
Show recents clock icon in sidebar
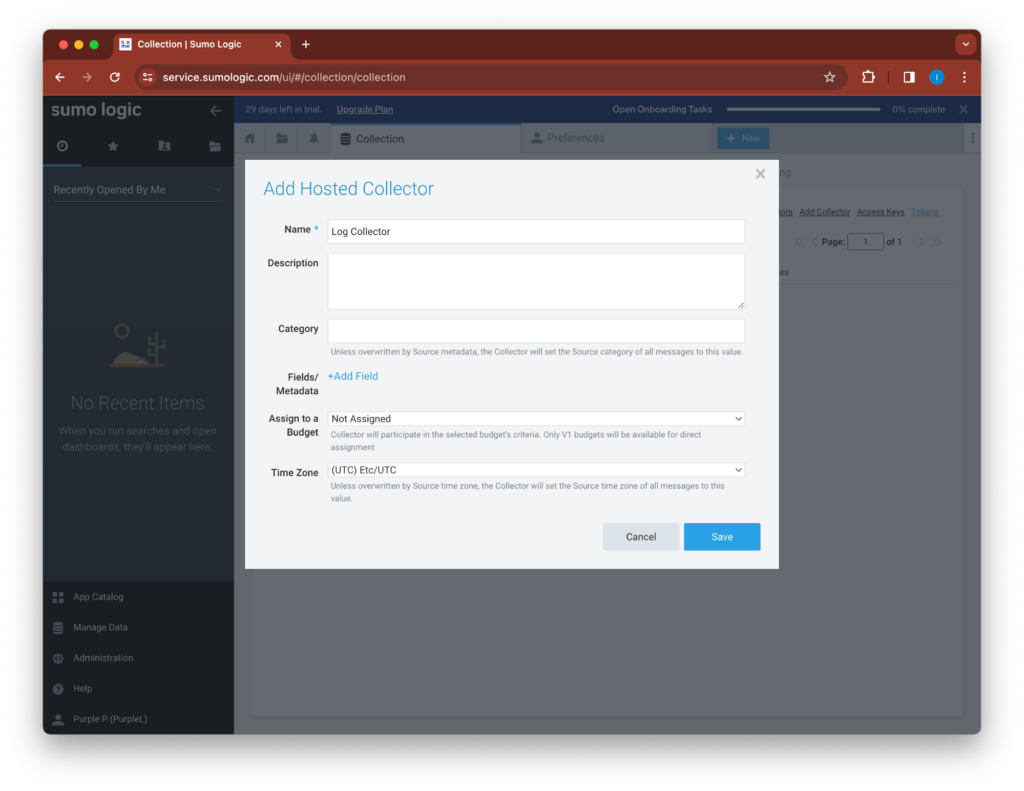62,146
